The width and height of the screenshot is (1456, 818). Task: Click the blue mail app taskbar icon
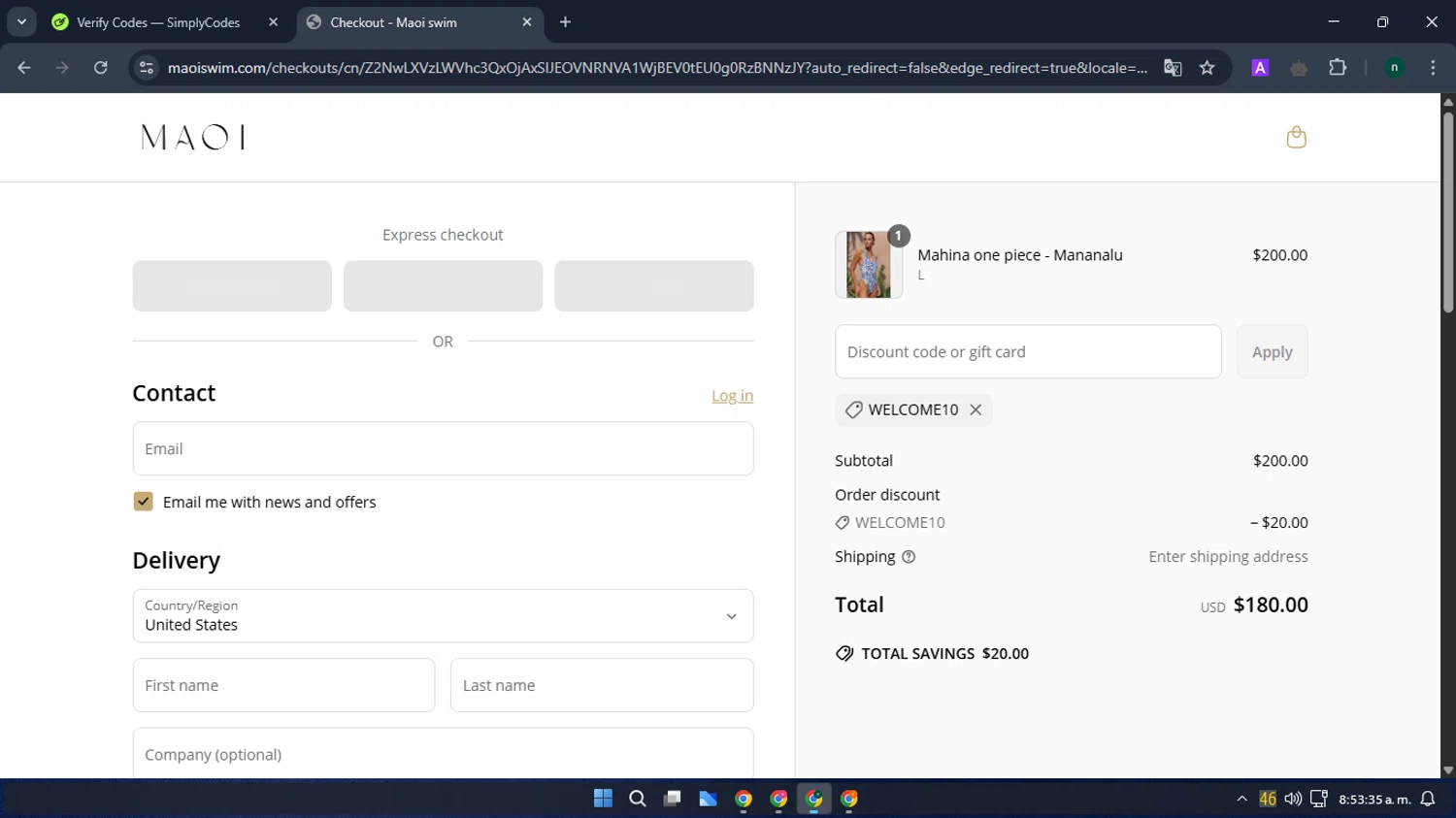(708, 799)
